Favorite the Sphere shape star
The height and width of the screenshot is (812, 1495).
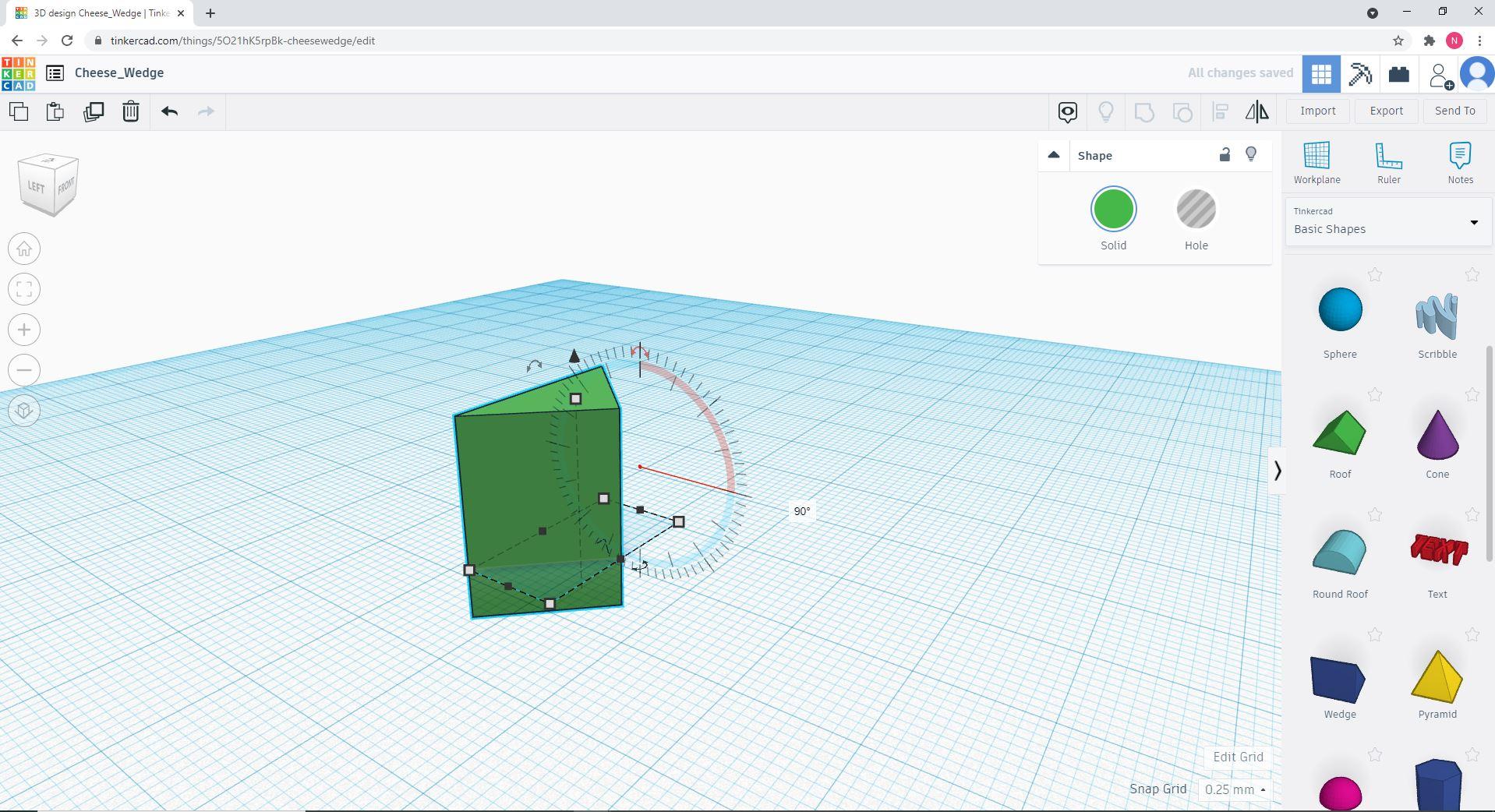[x=1375, y=274]
